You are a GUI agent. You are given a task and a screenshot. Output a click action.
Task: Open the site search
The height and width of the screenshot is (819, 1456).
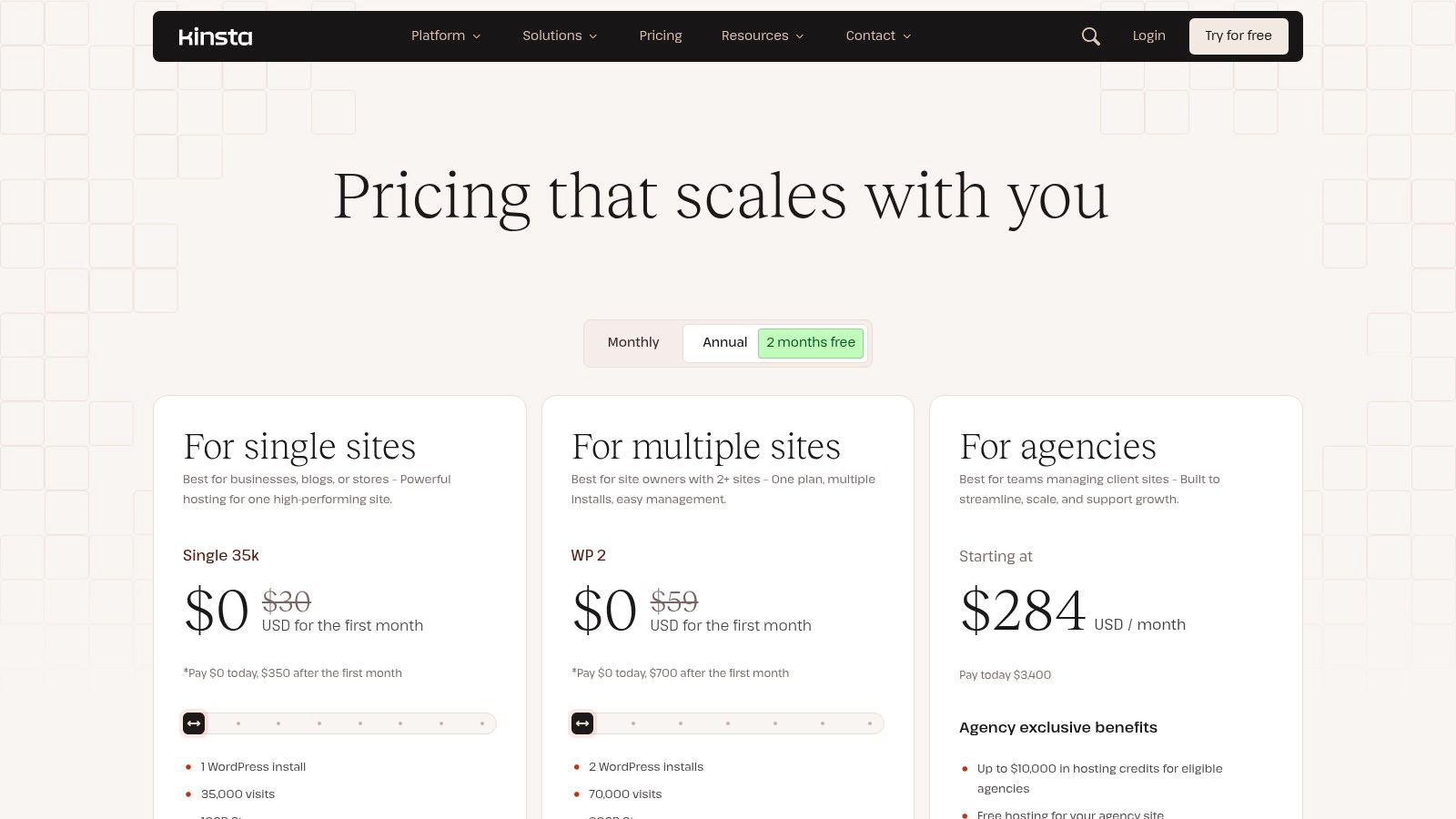coord(1090,35)
